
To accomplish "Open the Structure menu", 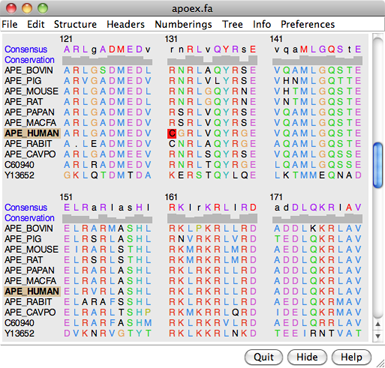I will pos(75,24).
